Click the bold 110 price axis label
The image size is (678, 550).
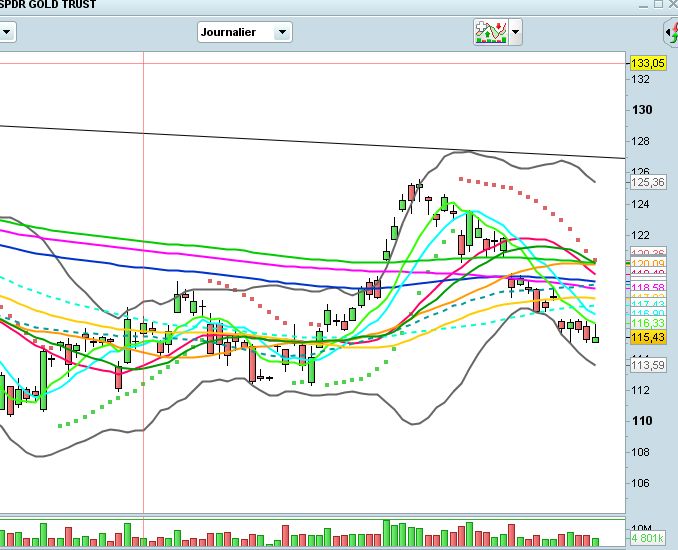(642, 421)
